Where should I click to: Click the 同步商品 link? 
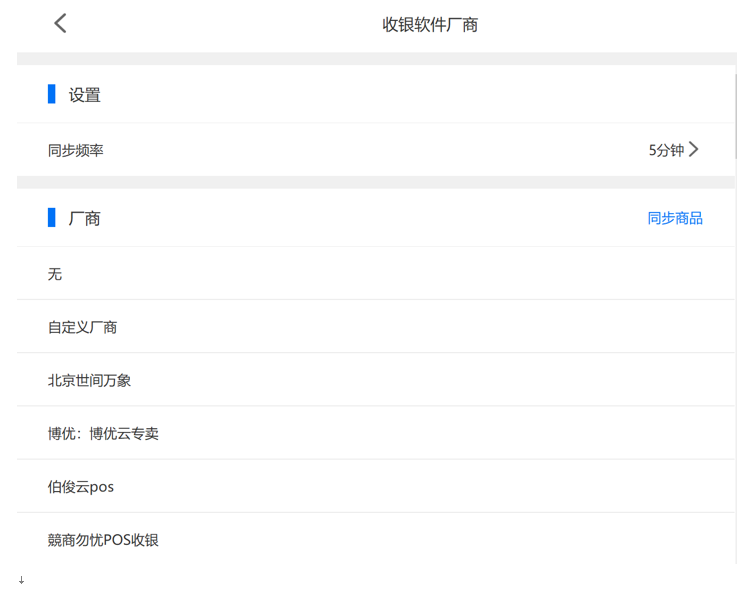(x=675, y=218)
